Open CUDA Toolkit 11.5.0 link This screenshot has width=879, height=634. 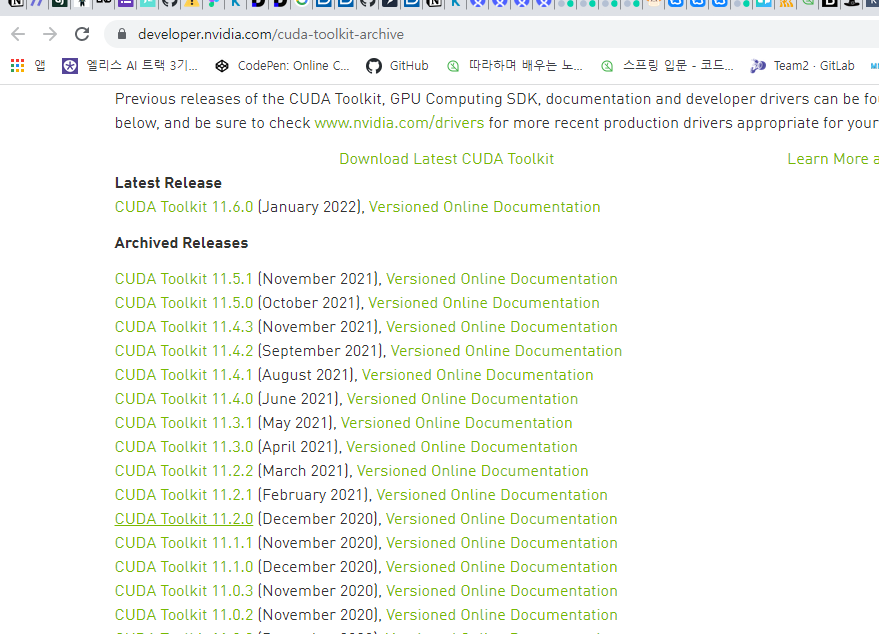tap(184, 303)
